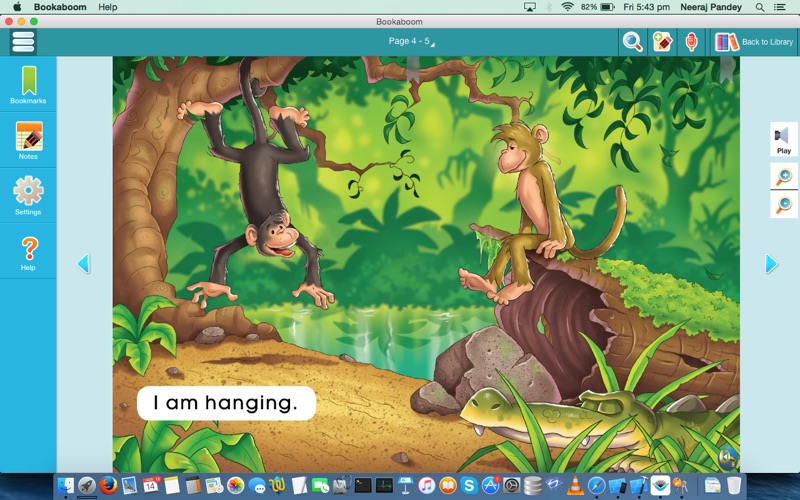Viewport: 800px width, 500px height.
Task: Open the Settings gear in the sidebar
Action: click(28, 195)
